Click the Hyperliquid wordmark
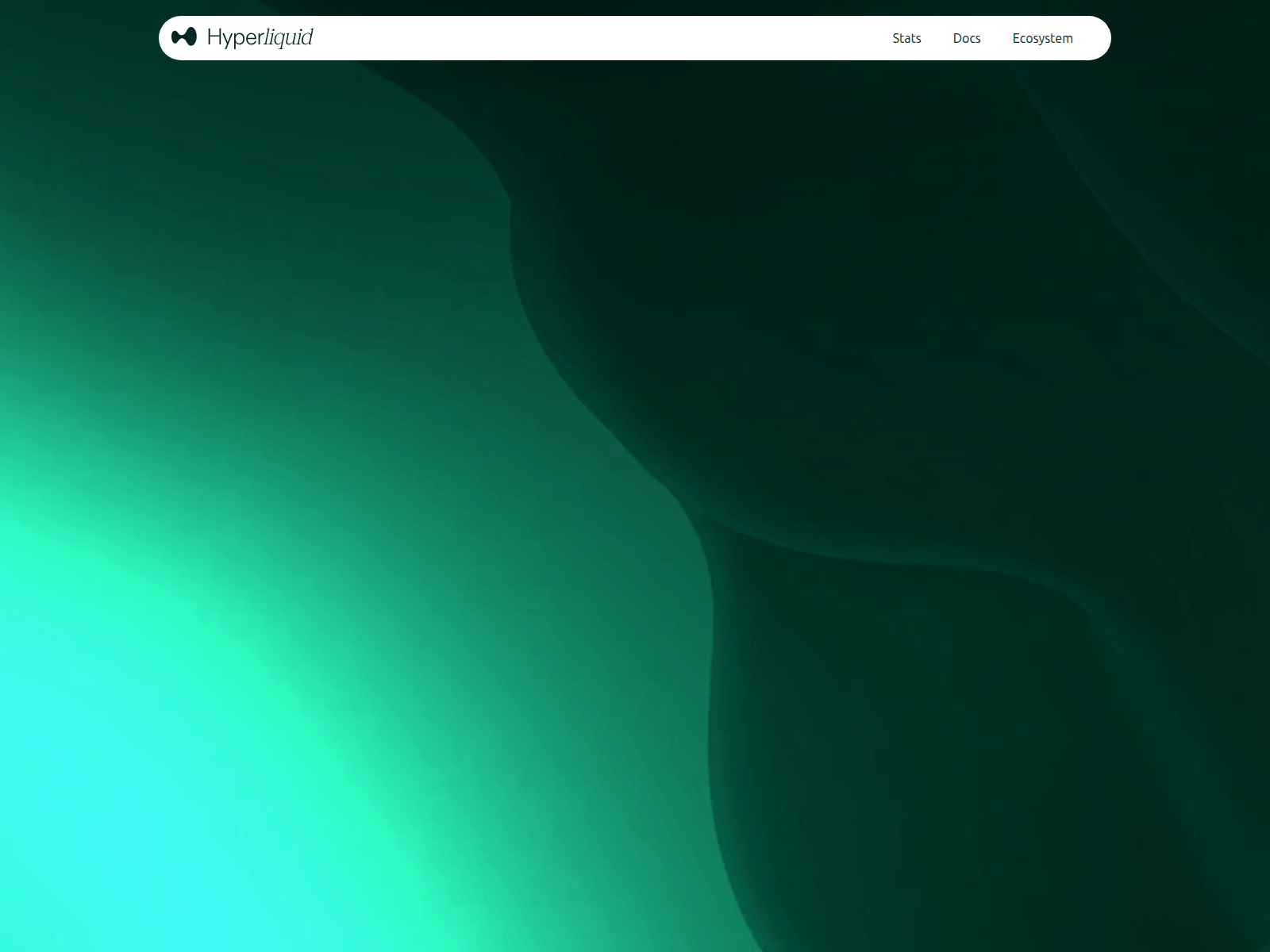 click(260, 37)
